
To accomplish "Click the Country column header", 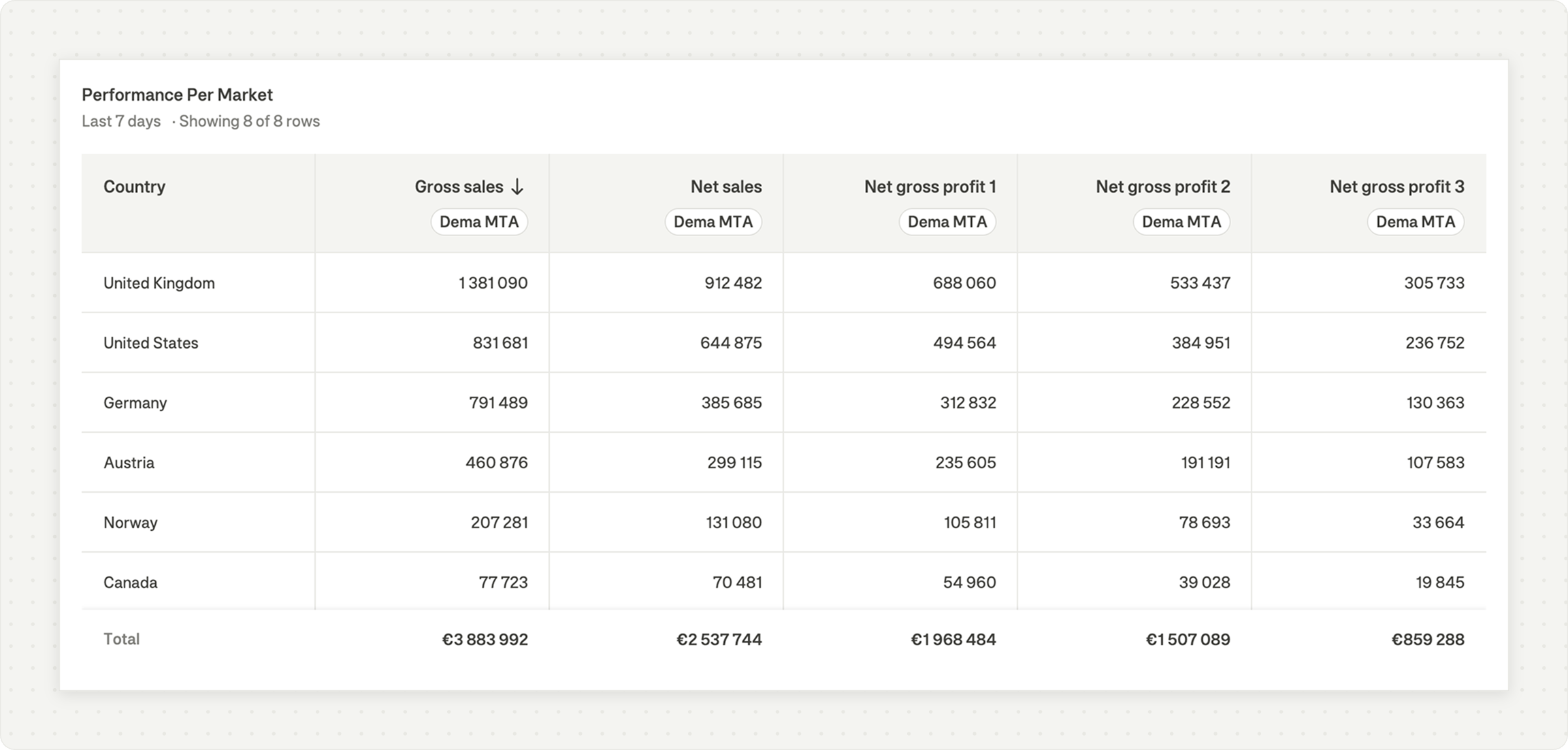I will pos(134,187).
